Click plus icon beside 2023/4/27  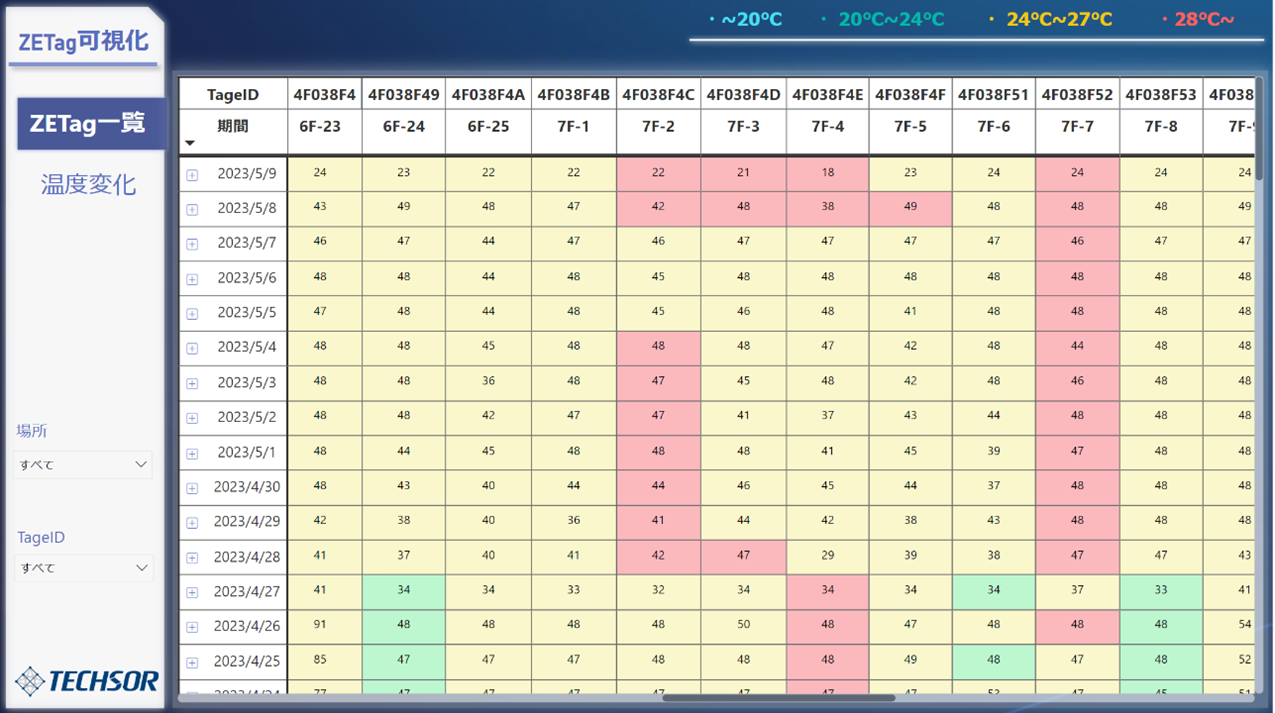[x=192, y=593]
